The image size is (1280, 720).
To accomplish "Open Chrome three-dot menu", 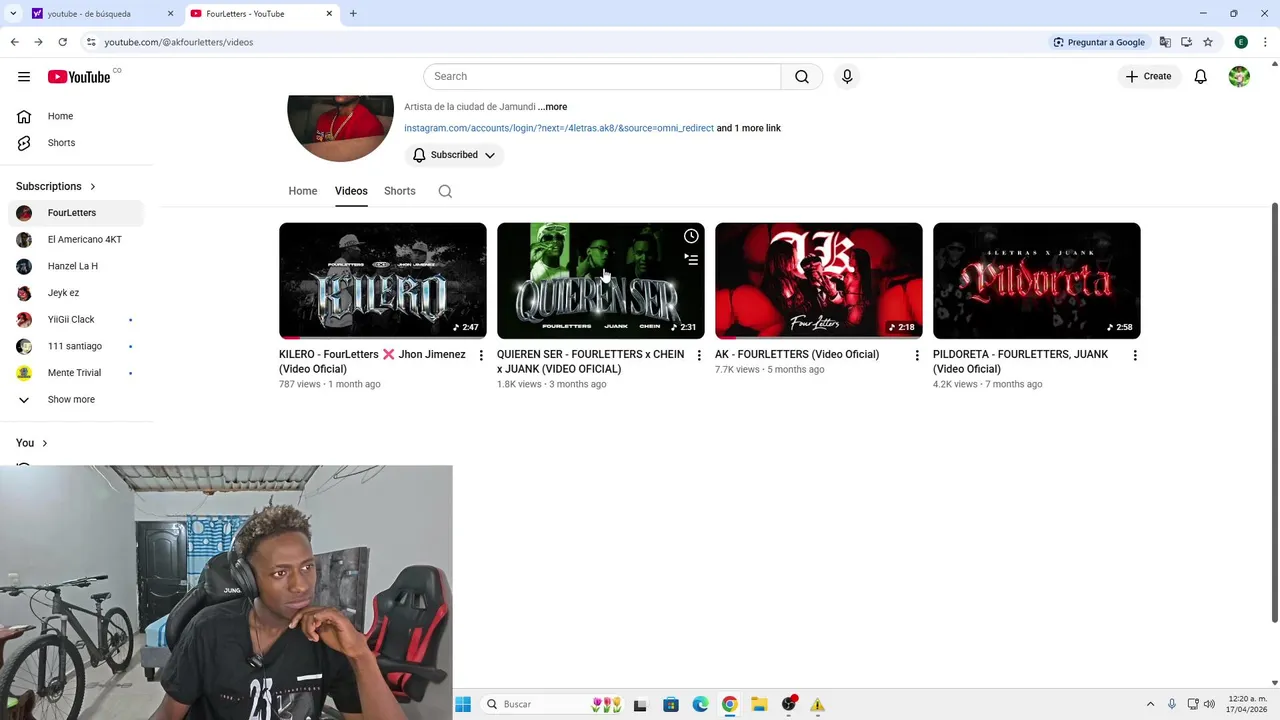I will click(1265, 42).
